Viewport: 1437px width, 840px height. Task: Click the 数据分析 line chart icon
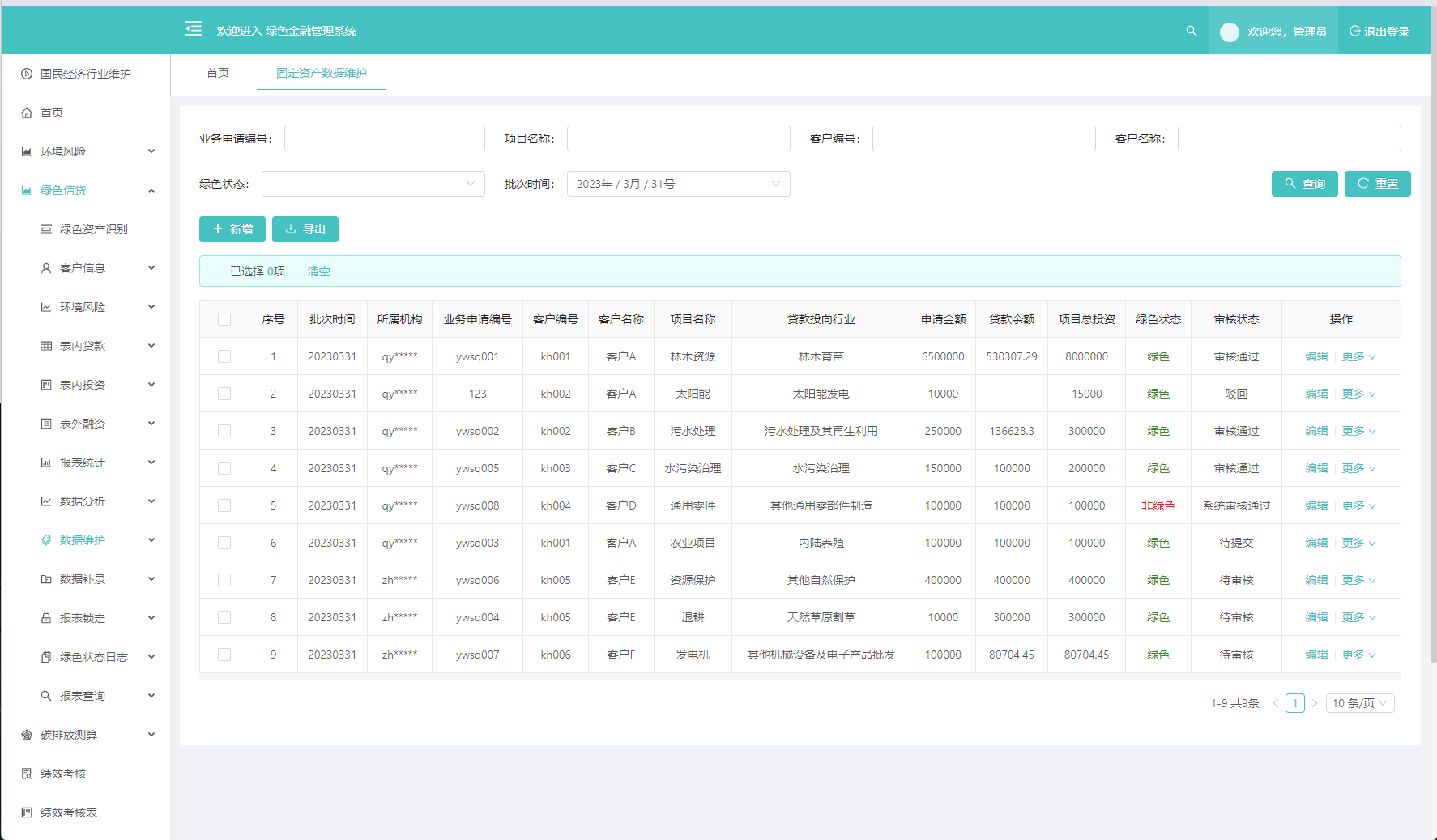[46, 501]
